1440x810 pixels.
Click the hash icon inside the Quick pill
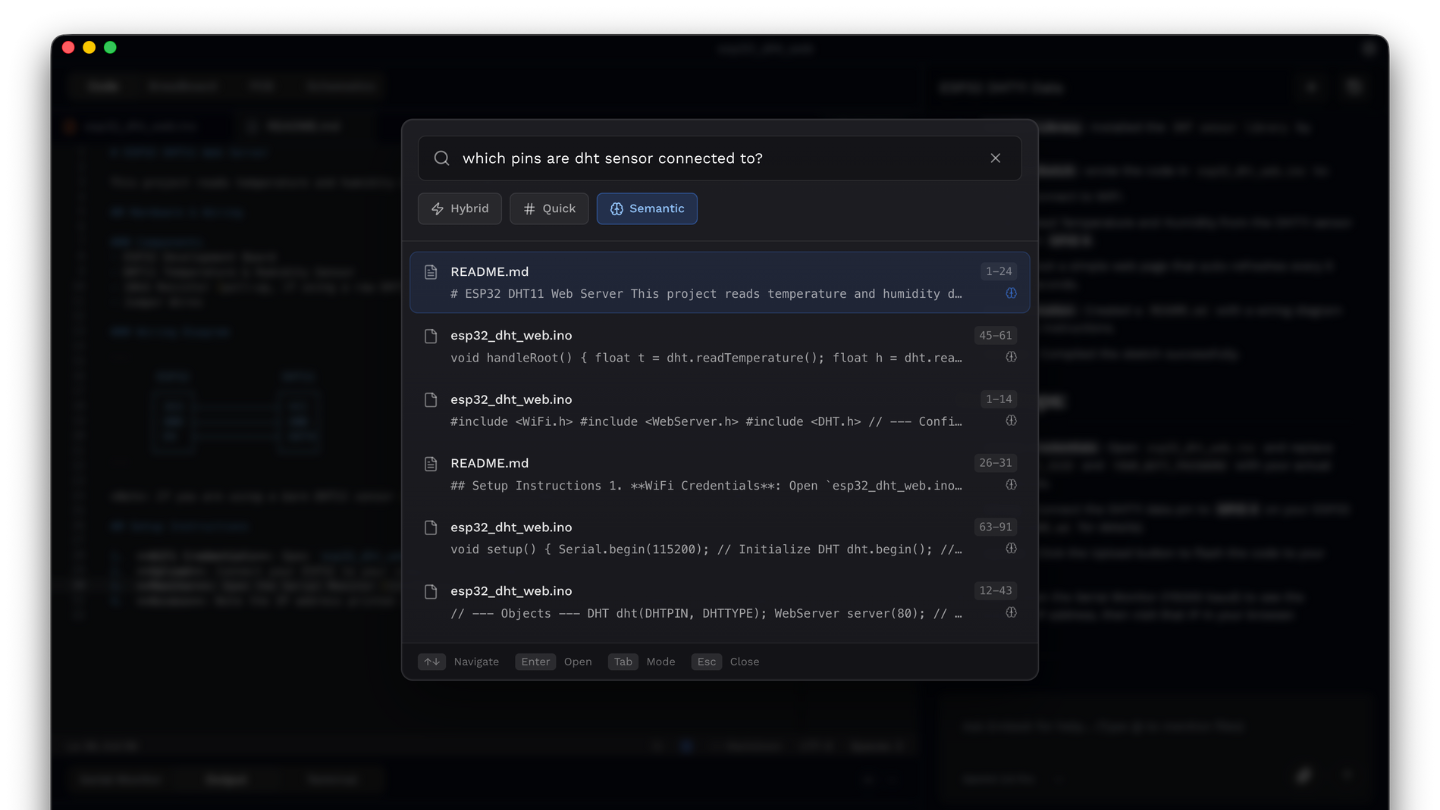coord(527,208)
